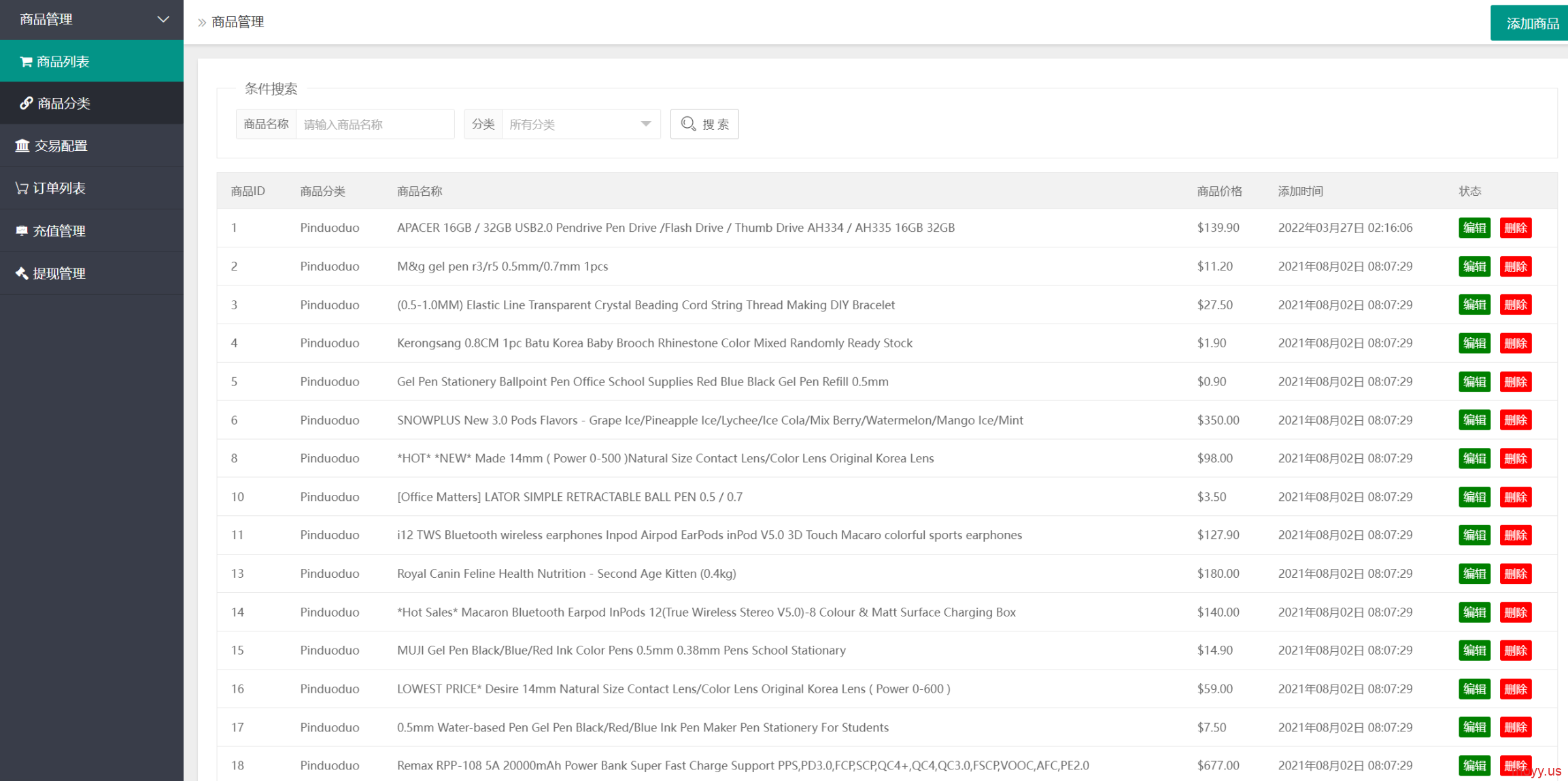
Task: Open 提现管理 menu item
Action: click(x=92, y=273)
